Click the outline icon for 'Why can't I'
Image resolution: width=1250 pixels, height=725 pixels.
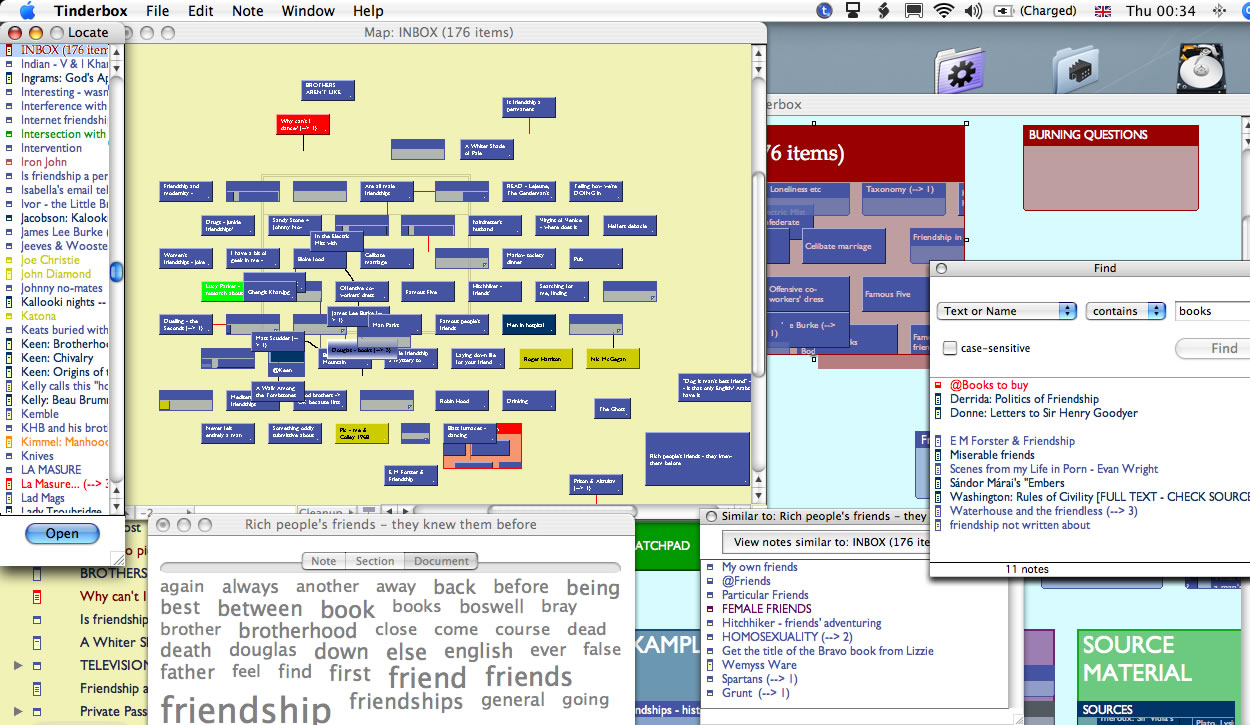[37, 597]
